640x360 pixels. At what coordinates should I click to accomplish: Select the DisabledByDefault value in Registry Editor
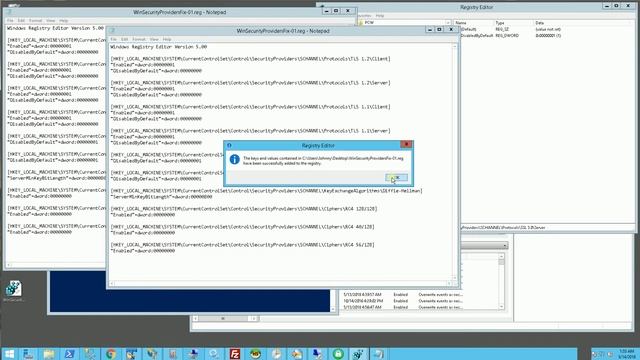[477, 36]
